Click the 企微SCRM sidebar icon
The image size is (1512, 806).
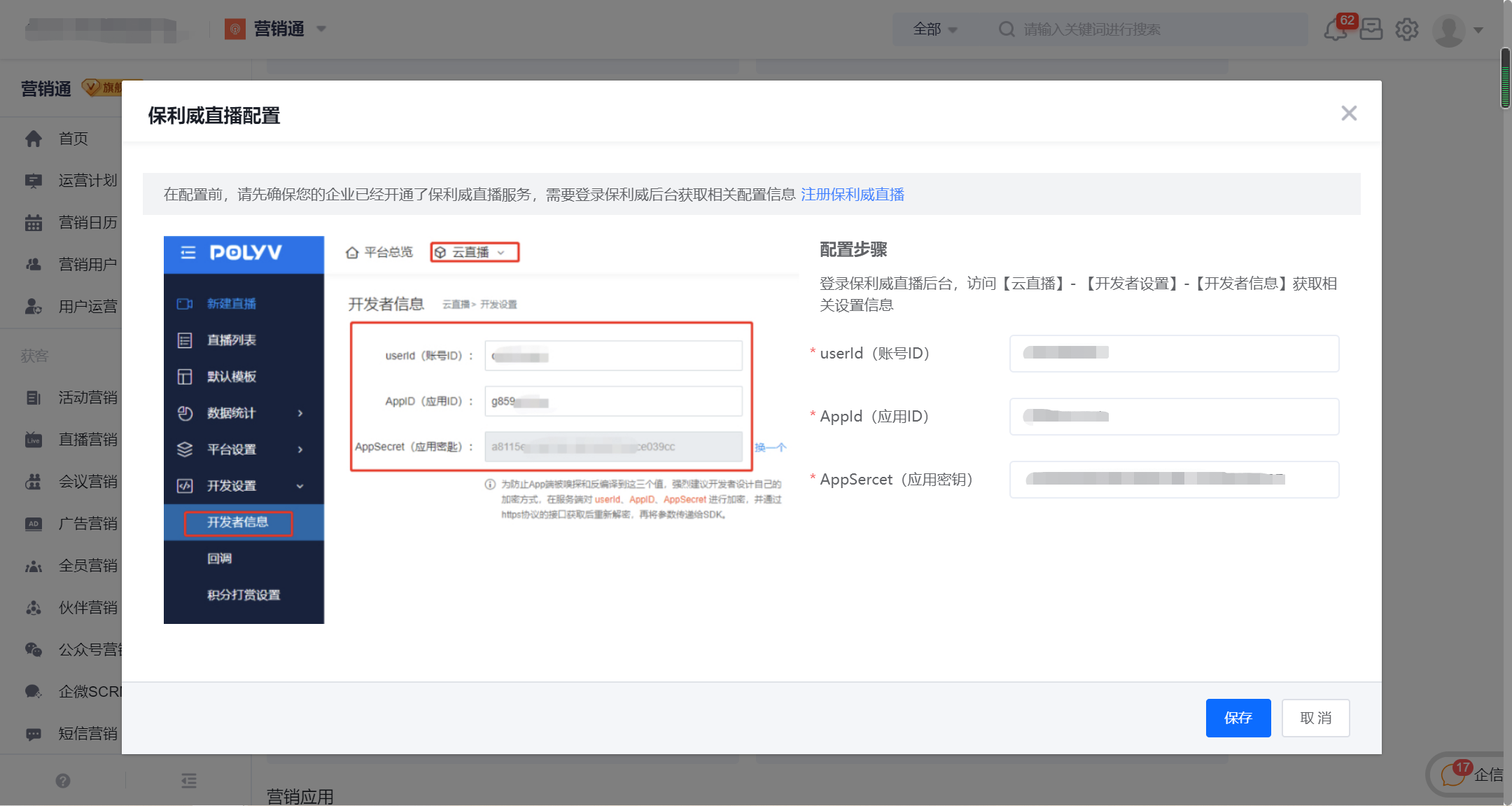click(x=34, y=692)
